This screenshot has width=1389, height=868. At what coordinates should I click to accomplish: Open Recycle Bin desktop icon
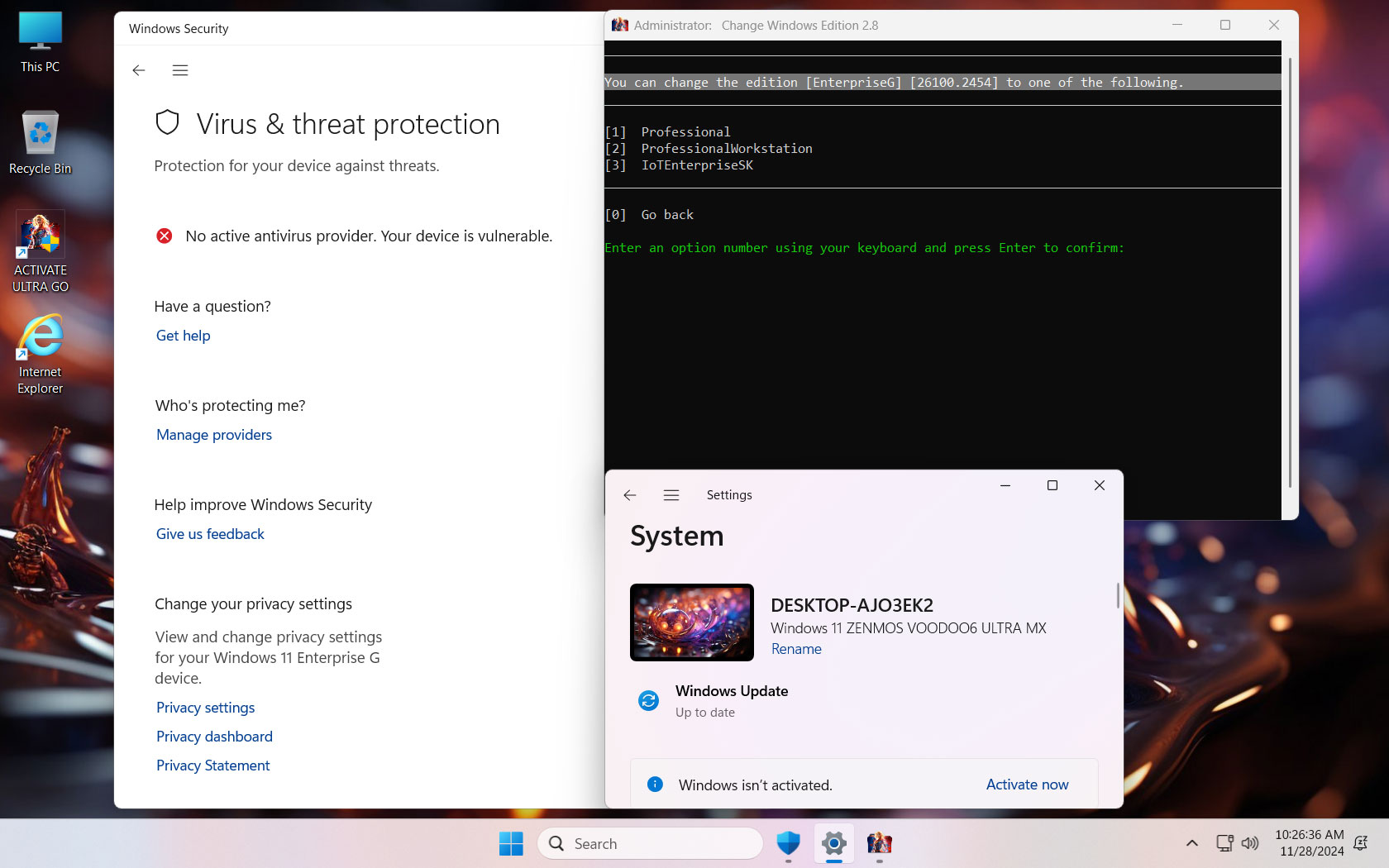[x=40, y=143]
